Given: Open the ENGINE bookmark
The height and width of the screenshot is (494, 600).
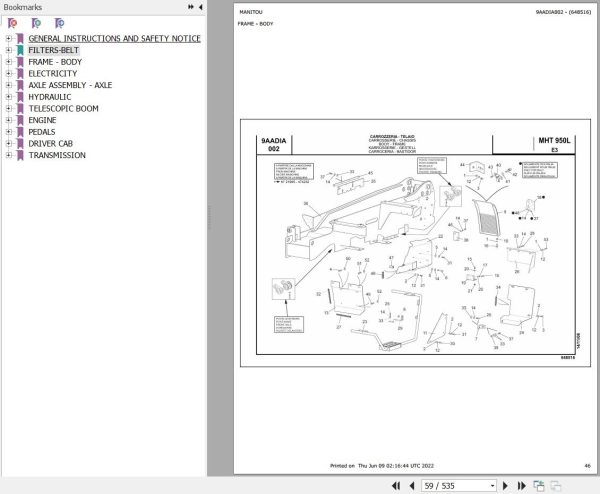Looking at the screenshot, I should (42, 120).
